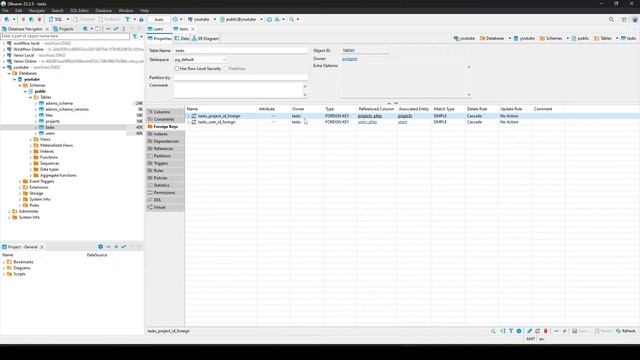Expand the tasks_project_id_foreign row
Screen dimensions: 640x360
coord(189,116)
